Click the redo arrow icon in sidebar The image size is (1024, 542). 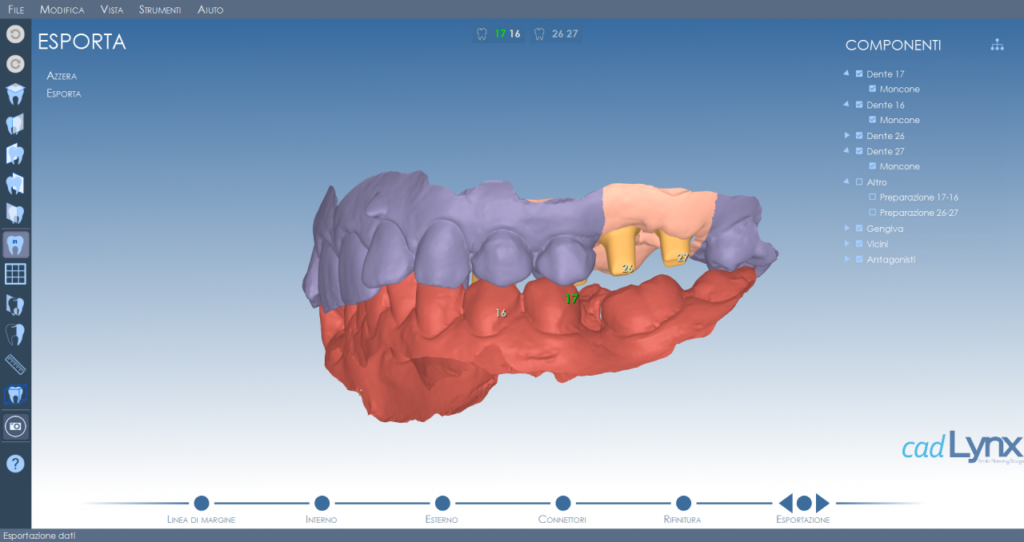pyautogui.click(x=15, y=64)
